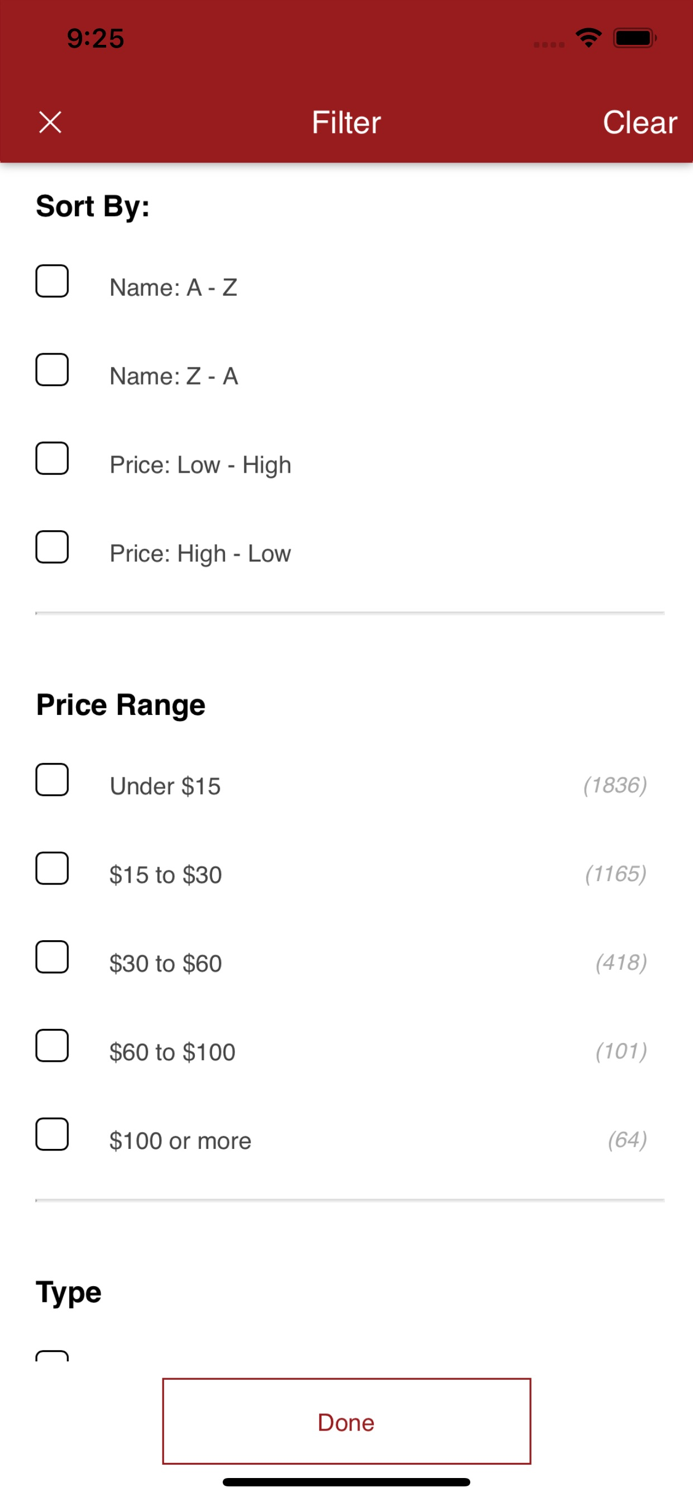Tap the (1165) item count
Screen dimensions: 693x1500
click(x=615, y=874)
